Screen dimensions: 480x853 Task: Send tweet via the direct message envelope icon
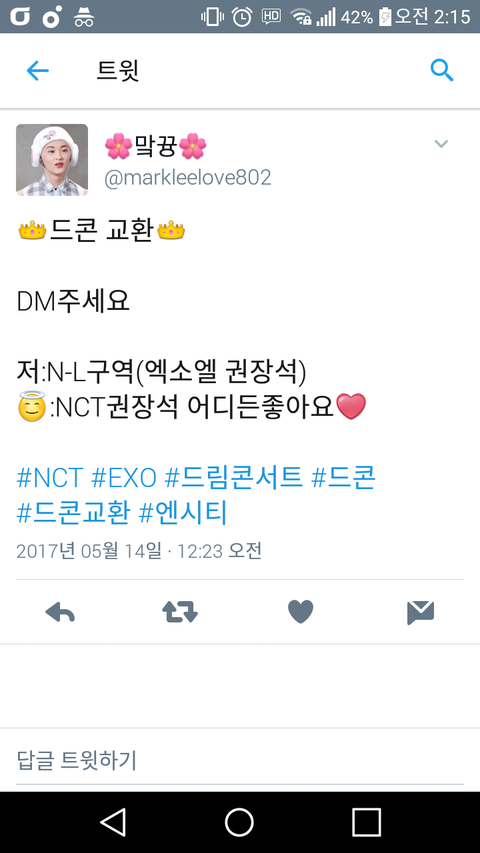[420, 613]
